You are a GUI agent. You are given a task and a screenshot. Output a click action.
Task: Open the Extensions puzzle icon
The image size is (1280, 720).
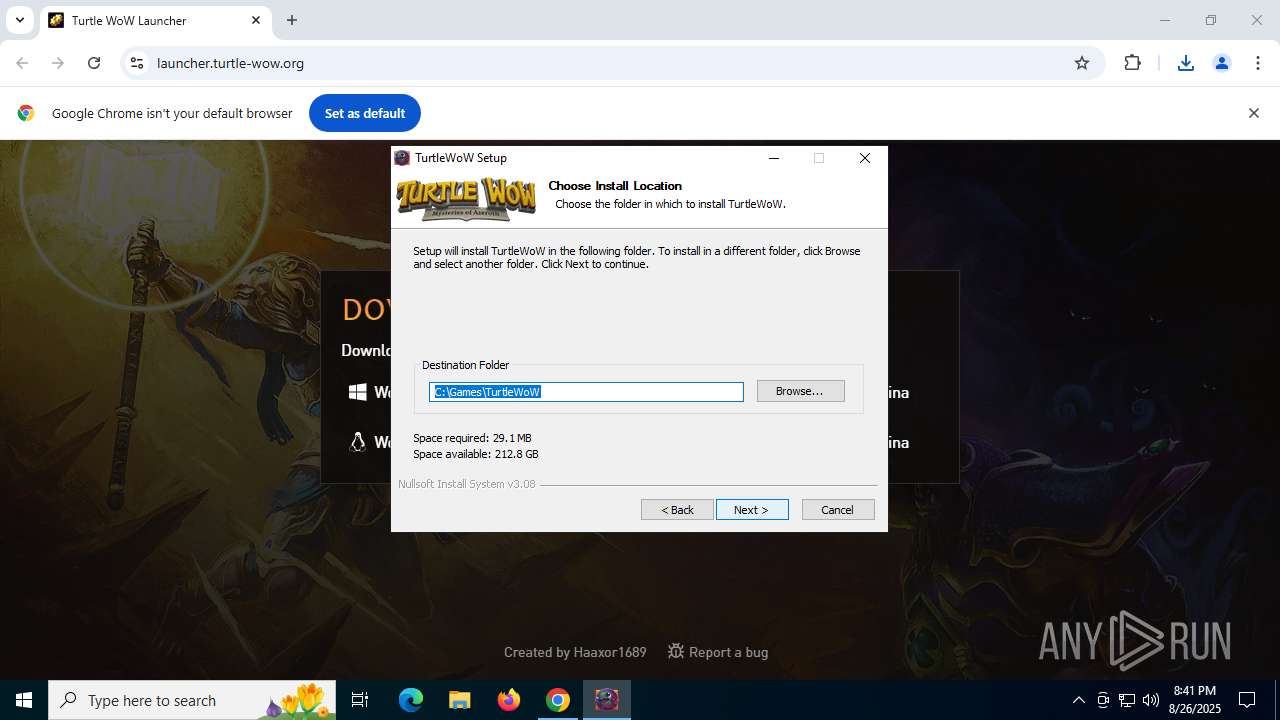pyautogui.click(x=1132, y=63)
